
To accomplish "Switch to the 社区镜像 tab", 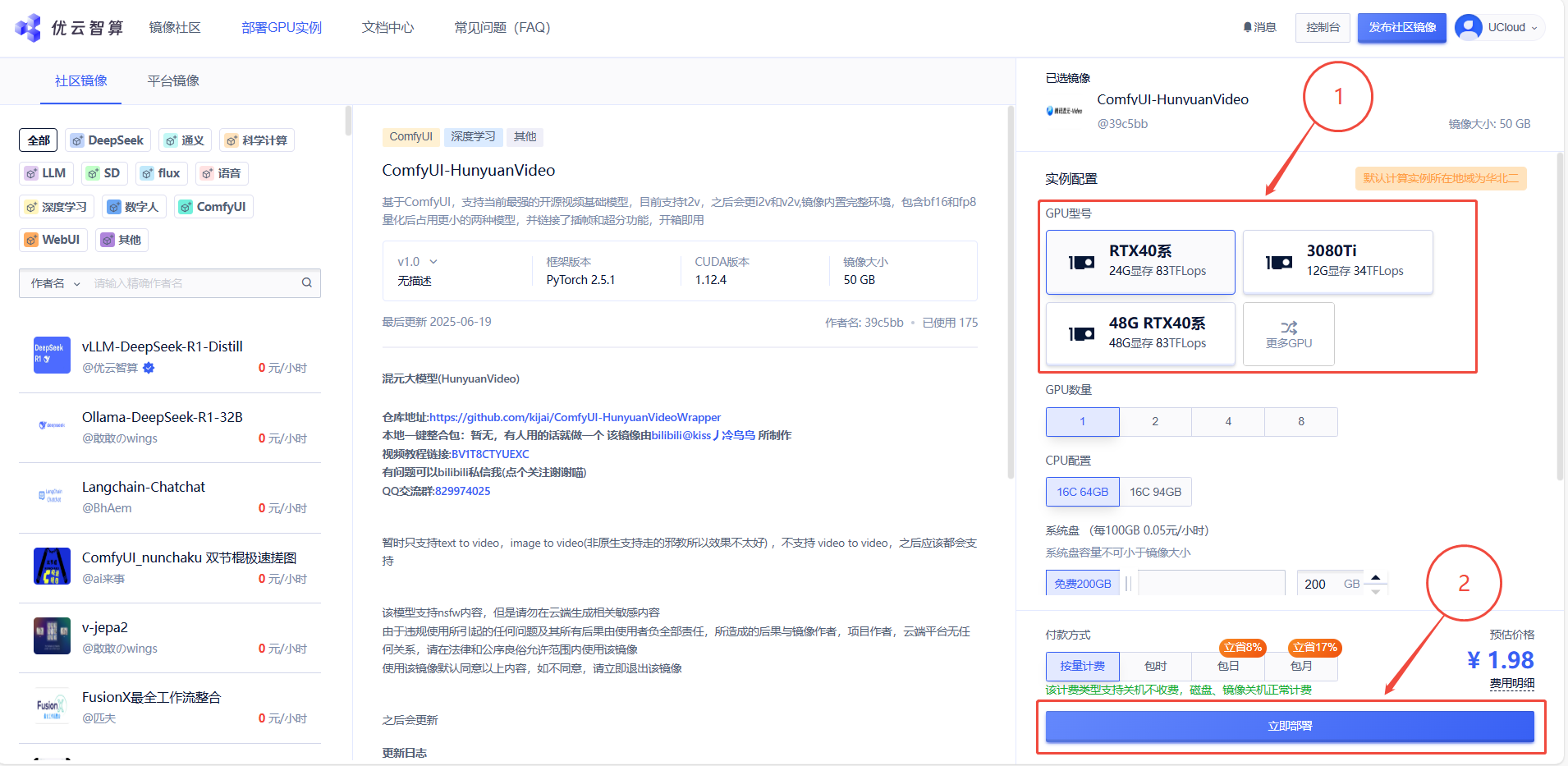I will click(81, 80).
